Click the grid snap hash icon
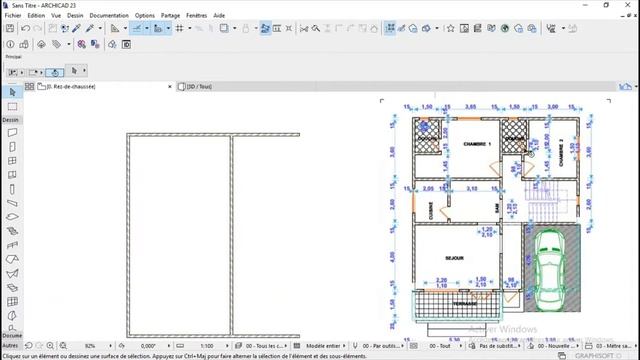640x360 pixels. tap(179, 28)
